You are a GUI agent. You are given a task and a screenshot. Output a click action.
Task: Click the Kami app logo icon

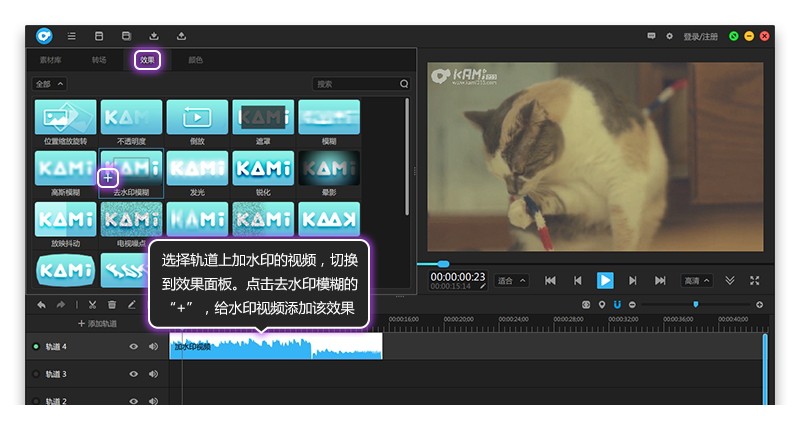[x=44, y=36]
